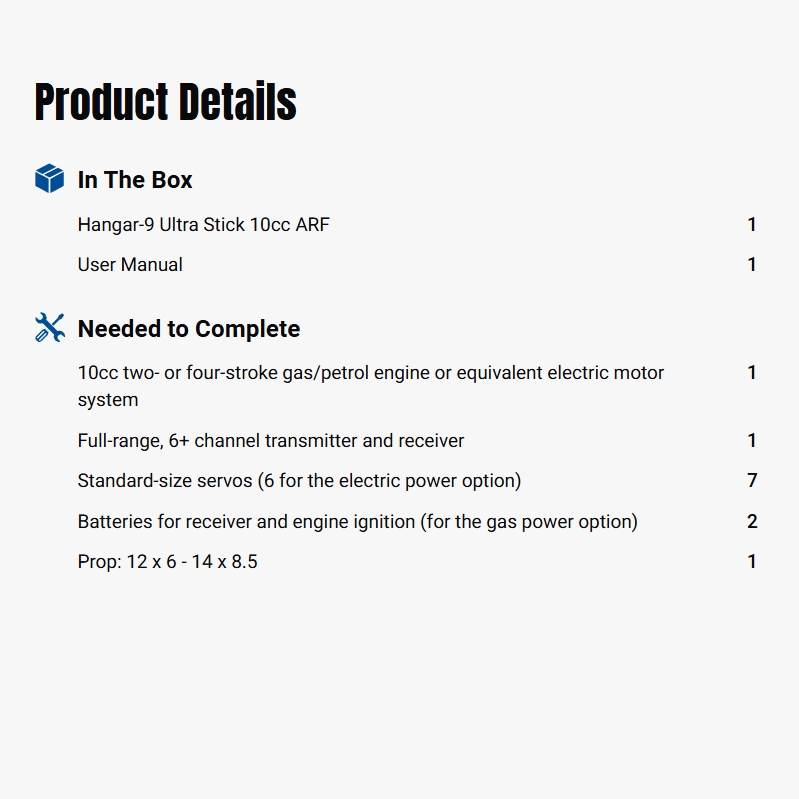Screen dimensions: 799x799
Task: Click the servo quantity number 7
Action: pos(752,481)
